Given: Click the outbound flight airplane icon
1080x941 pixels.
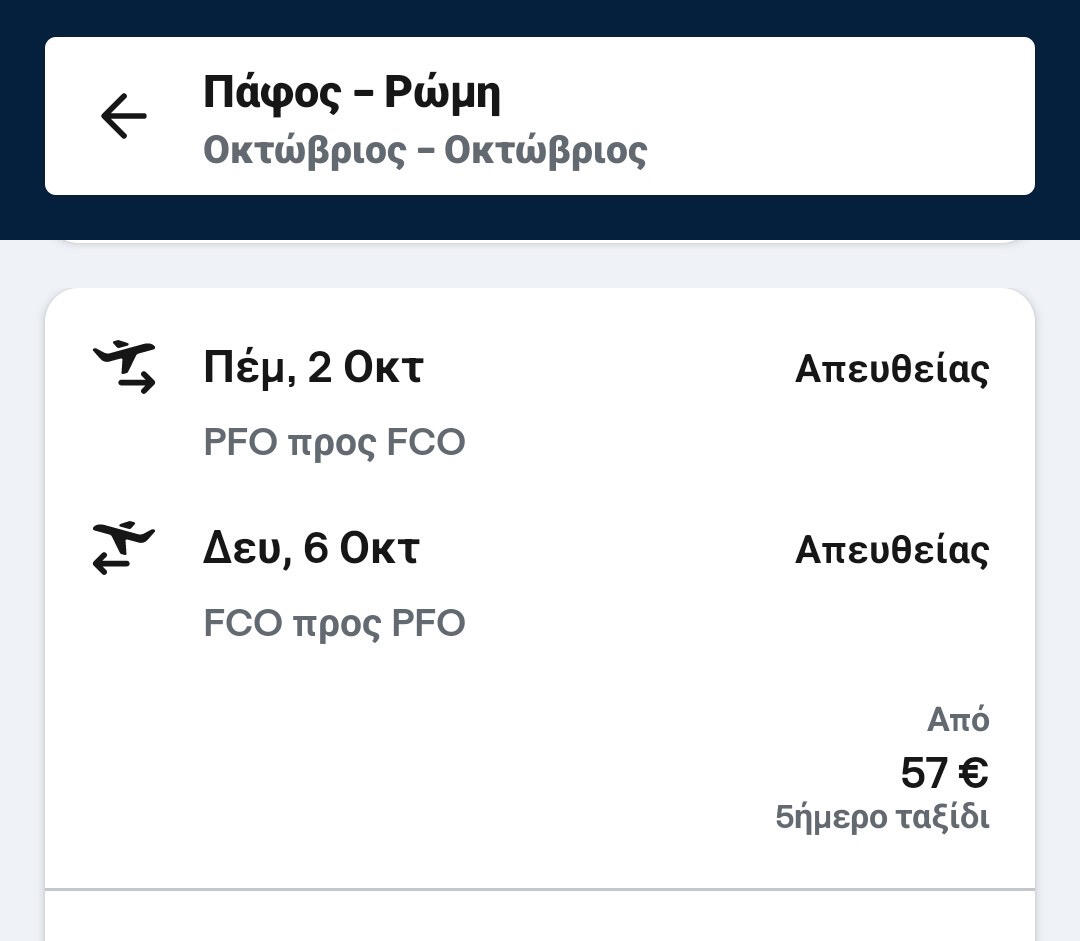Looking at the screenshot, I should tap(125, 367).
